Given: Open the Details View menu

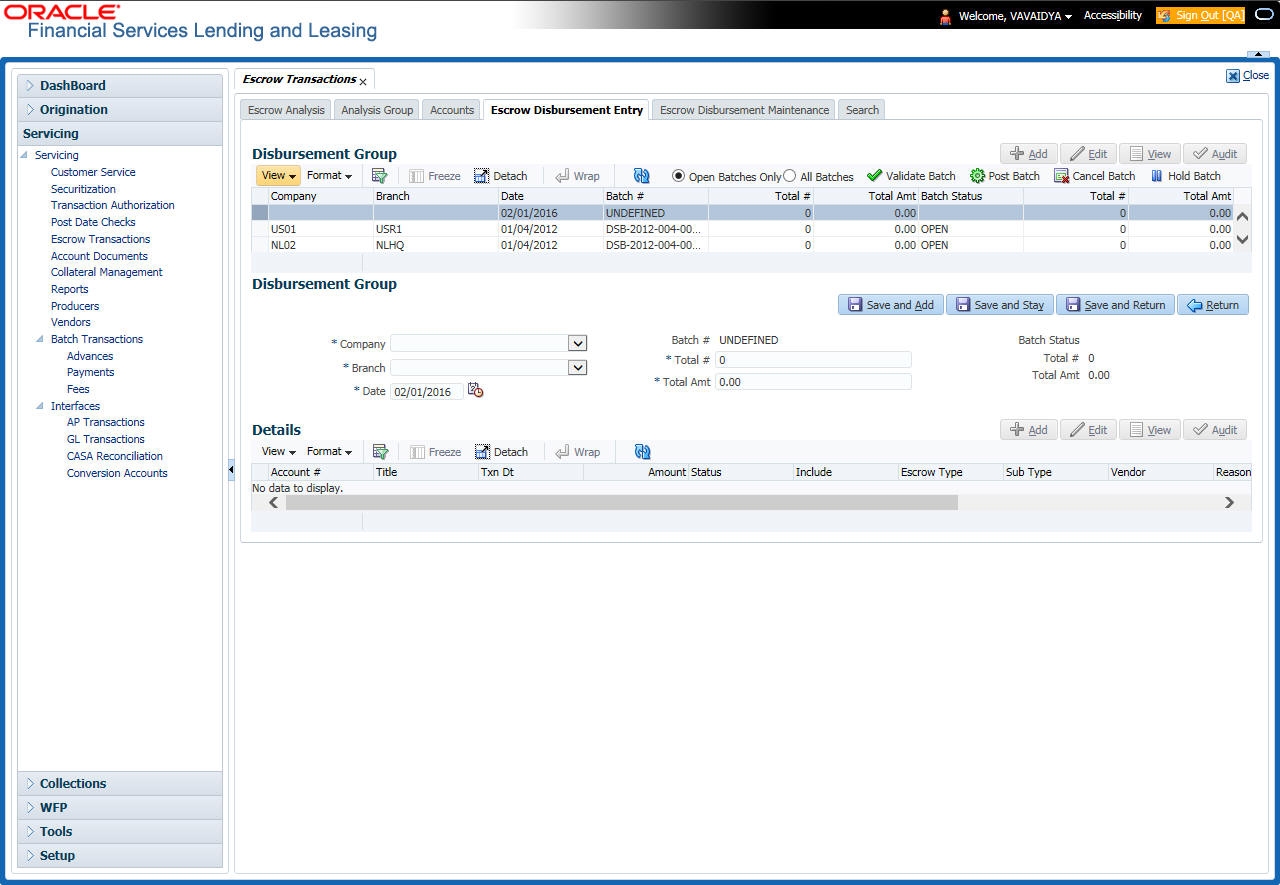Looking at the screenshot, I should [x=278, y=452].
